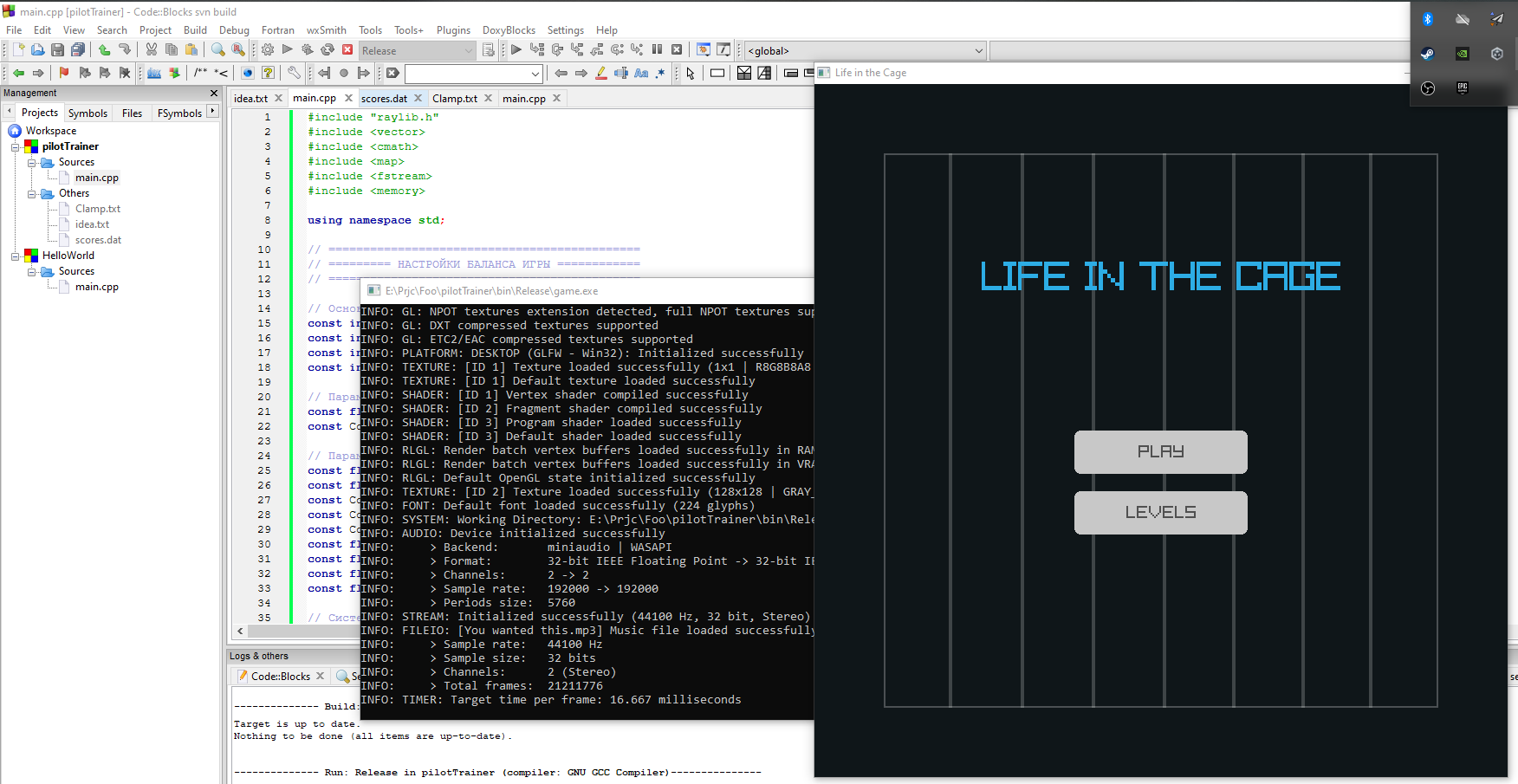
Task: Open the DoxyBlocks menu
Action: [x=509, y=29]
